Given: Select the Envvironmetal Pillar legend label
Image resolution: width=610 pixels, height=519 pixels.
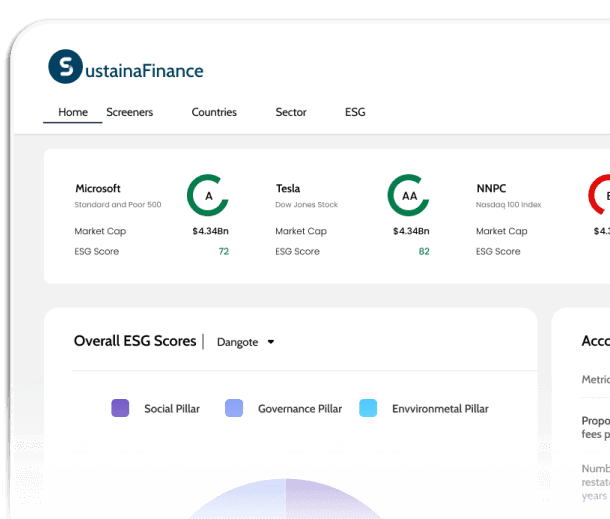Looking at the screenshot, I should (440, 409).
